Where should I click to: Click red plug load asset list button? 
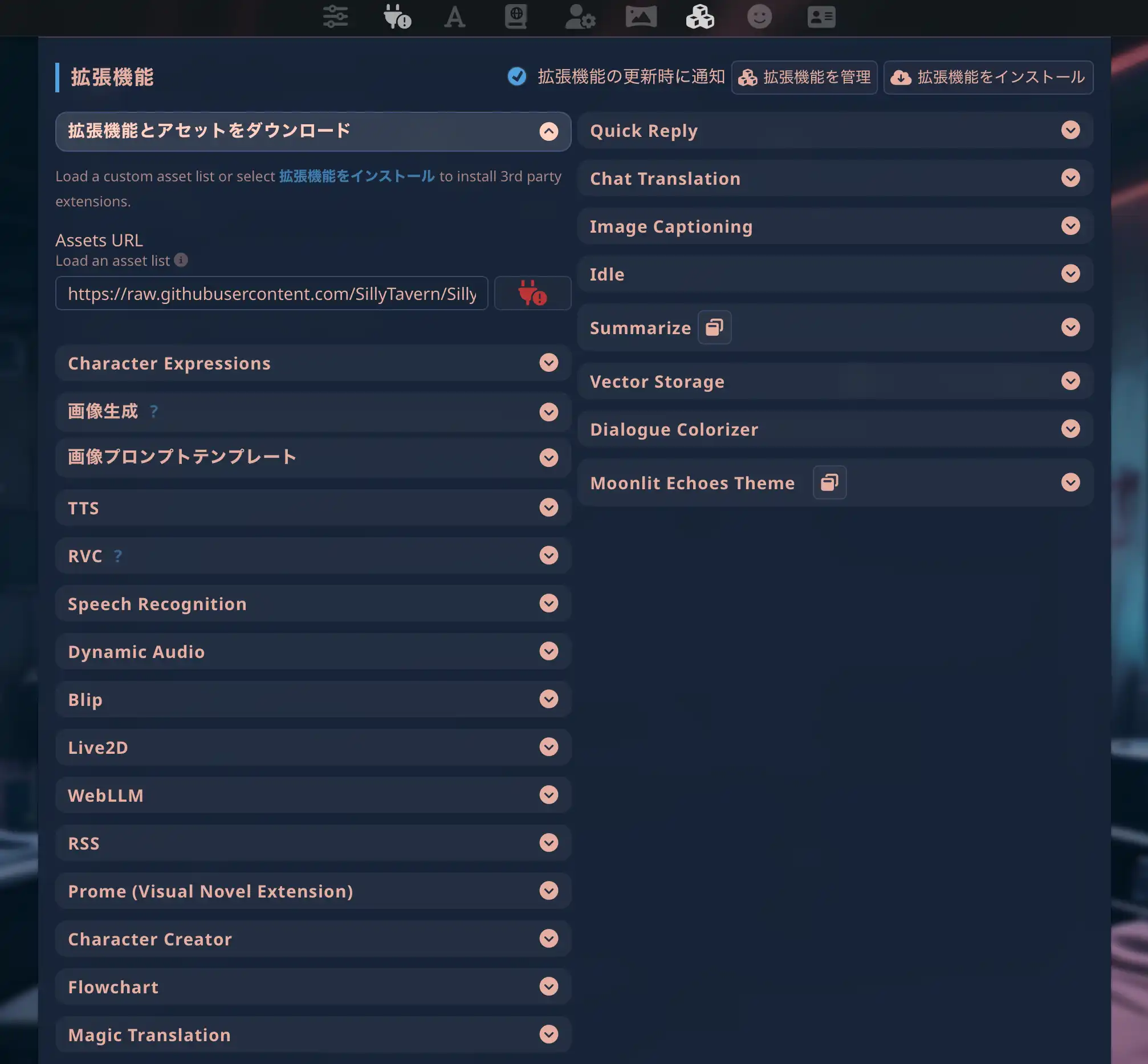[x=532, y=293]
